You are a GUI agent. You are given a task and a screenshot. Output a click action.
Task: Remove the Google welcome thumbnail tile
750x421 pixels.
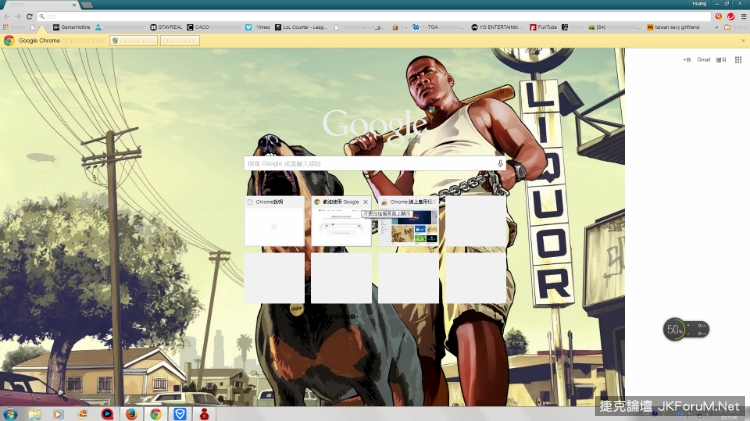coord(366,202)
